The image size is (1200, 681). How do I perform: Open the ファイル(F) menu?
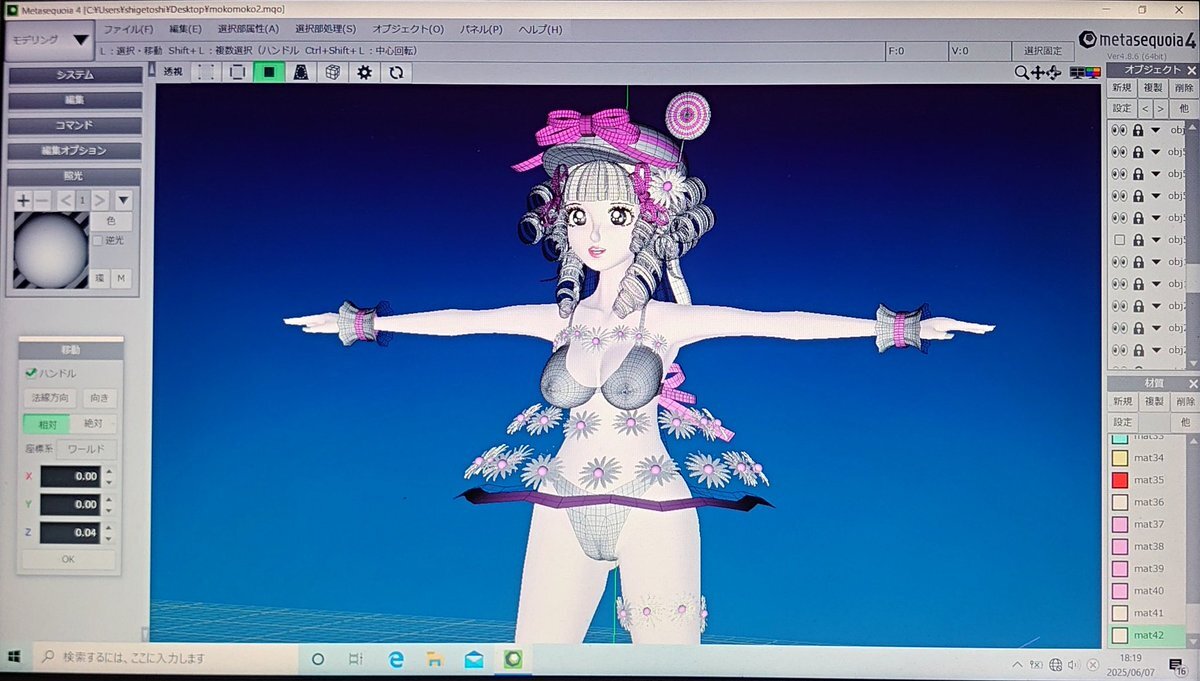point(129,29)
